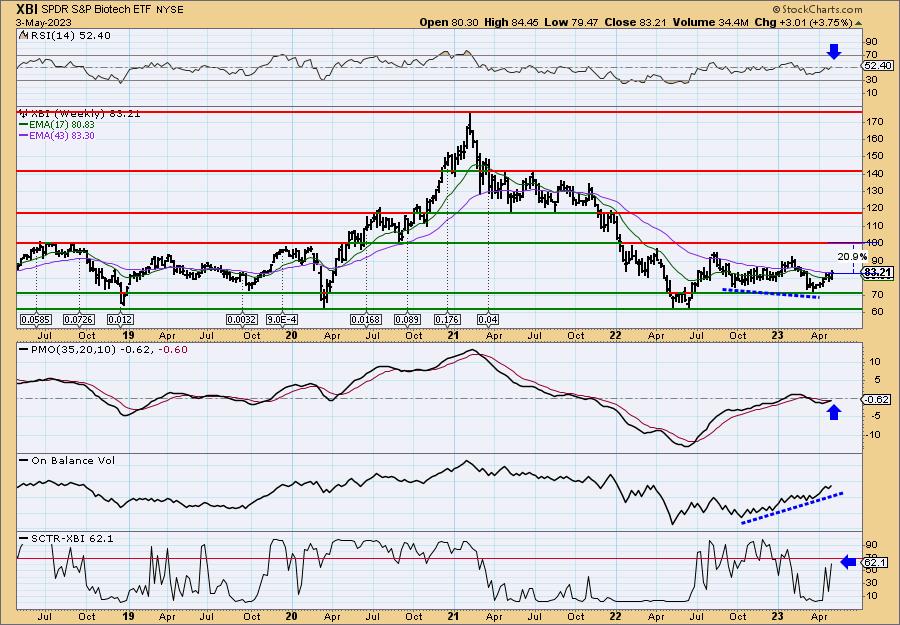The image size is (900, 625).
Task: Click the 9.0E-4 dividend marker box
Action: pos(282,319)
